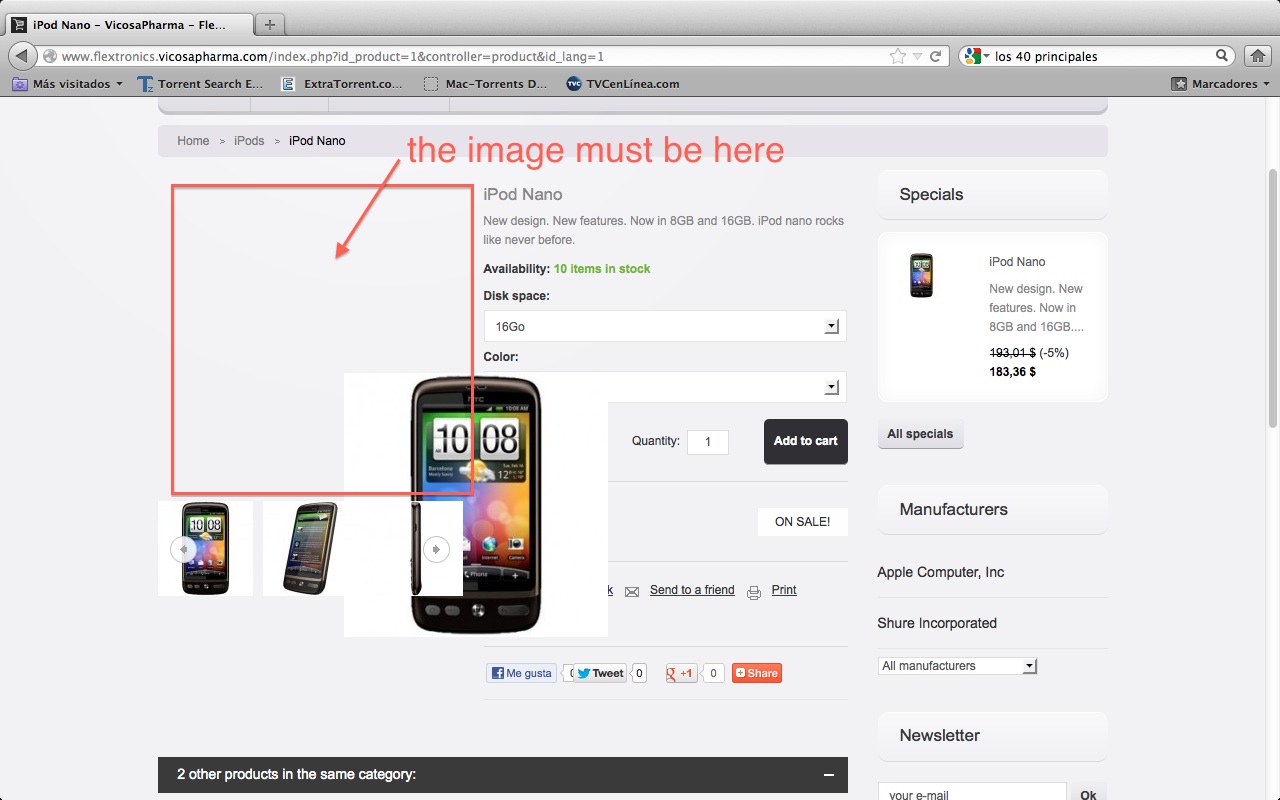Bookmark this page with the star icon
The height and width of the screenshot is (800, 1280).
point(898,57)
